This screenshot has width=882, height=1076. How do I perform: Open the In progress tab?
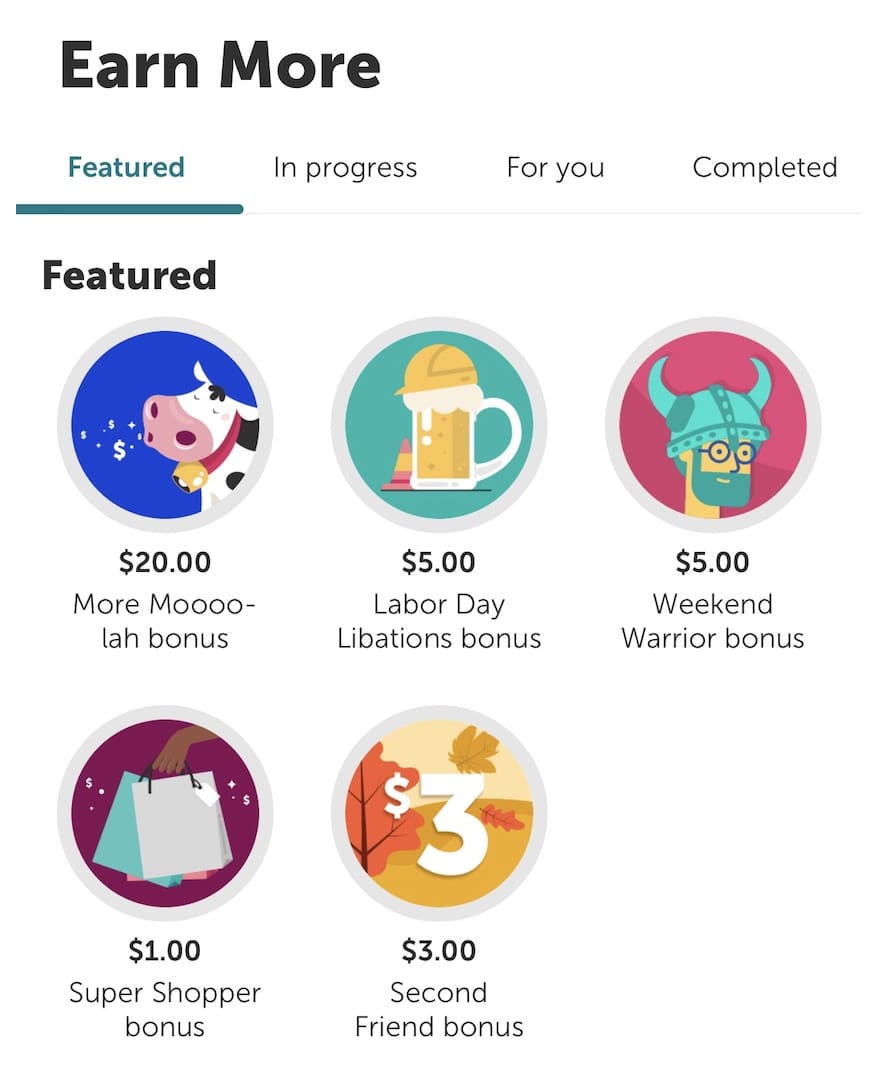[345, 167]
